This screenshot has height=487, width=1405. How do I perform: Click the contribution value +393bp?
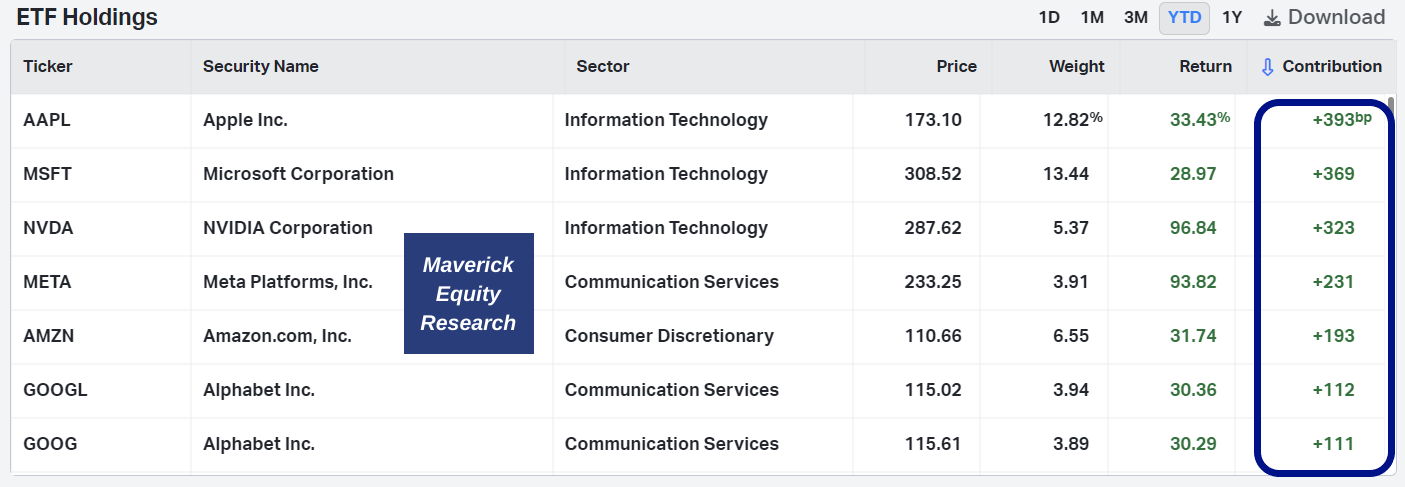click(x=1342, y=119)
